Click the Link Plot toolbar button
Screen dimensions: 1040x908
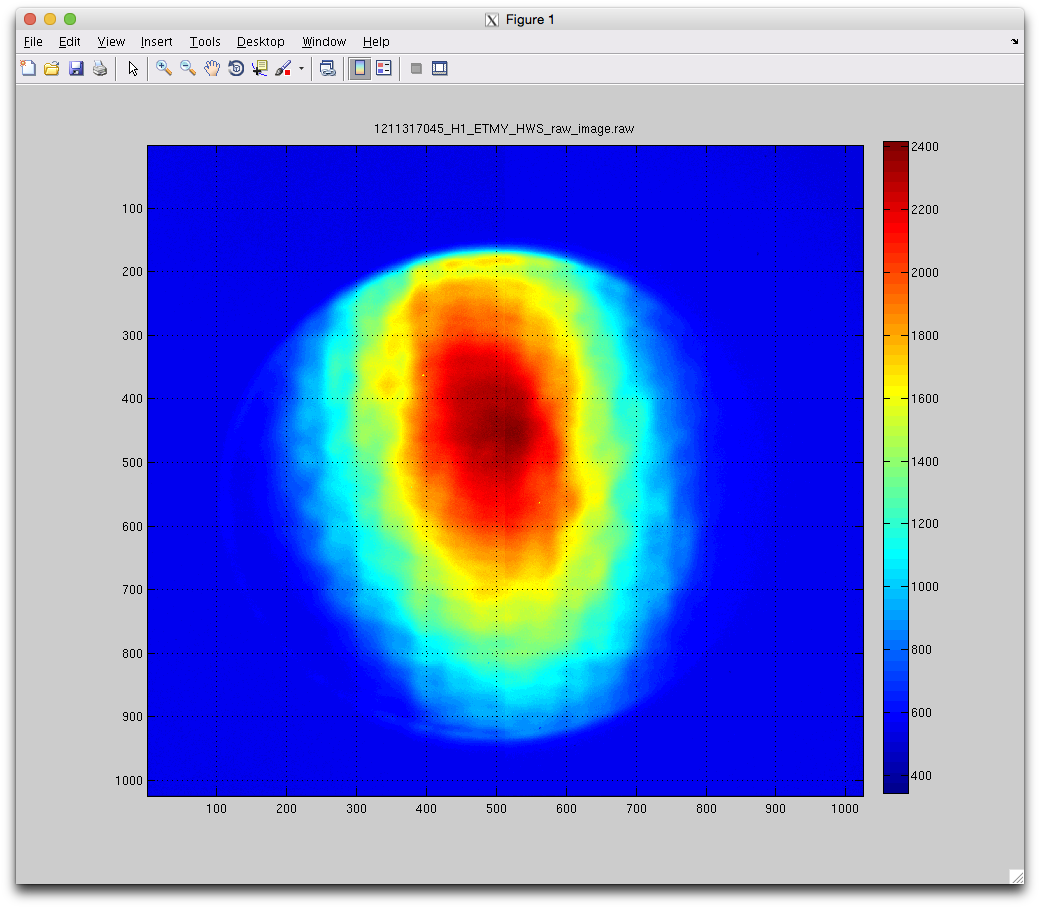327,69
